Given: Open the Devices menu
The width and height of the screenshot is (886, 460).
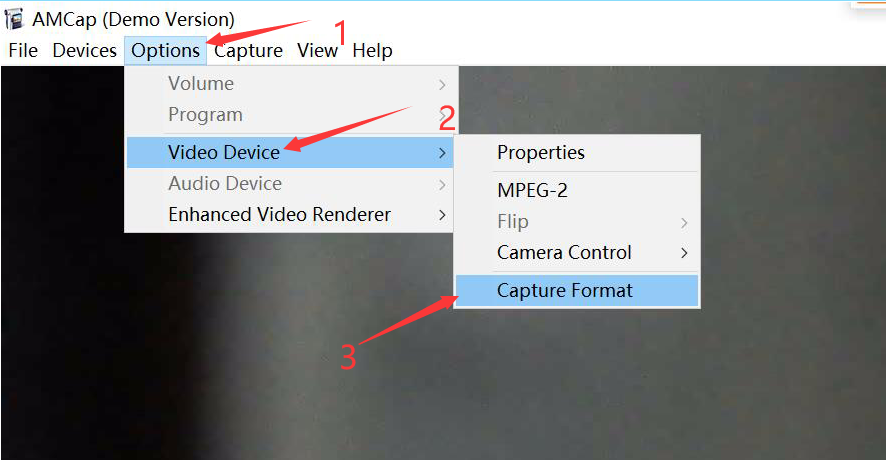Looking at the screenshot, I should [85, 50].
